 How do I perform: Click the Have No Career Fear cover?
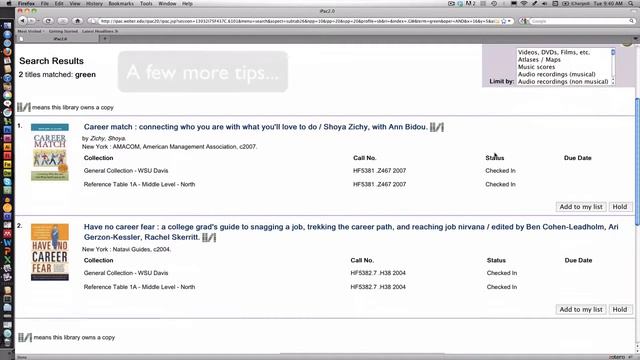[x=50, y=252]
